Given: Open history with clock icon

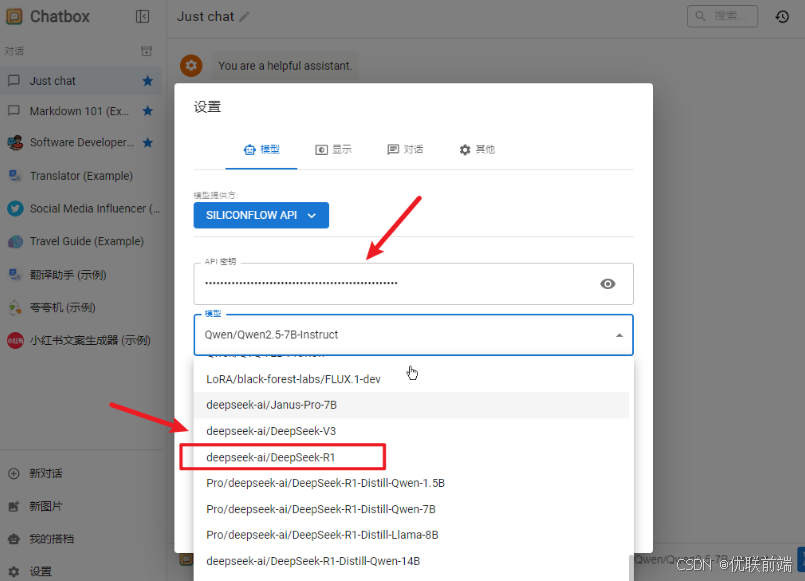Looking at the screenshot, I should [x=782, y=16].
